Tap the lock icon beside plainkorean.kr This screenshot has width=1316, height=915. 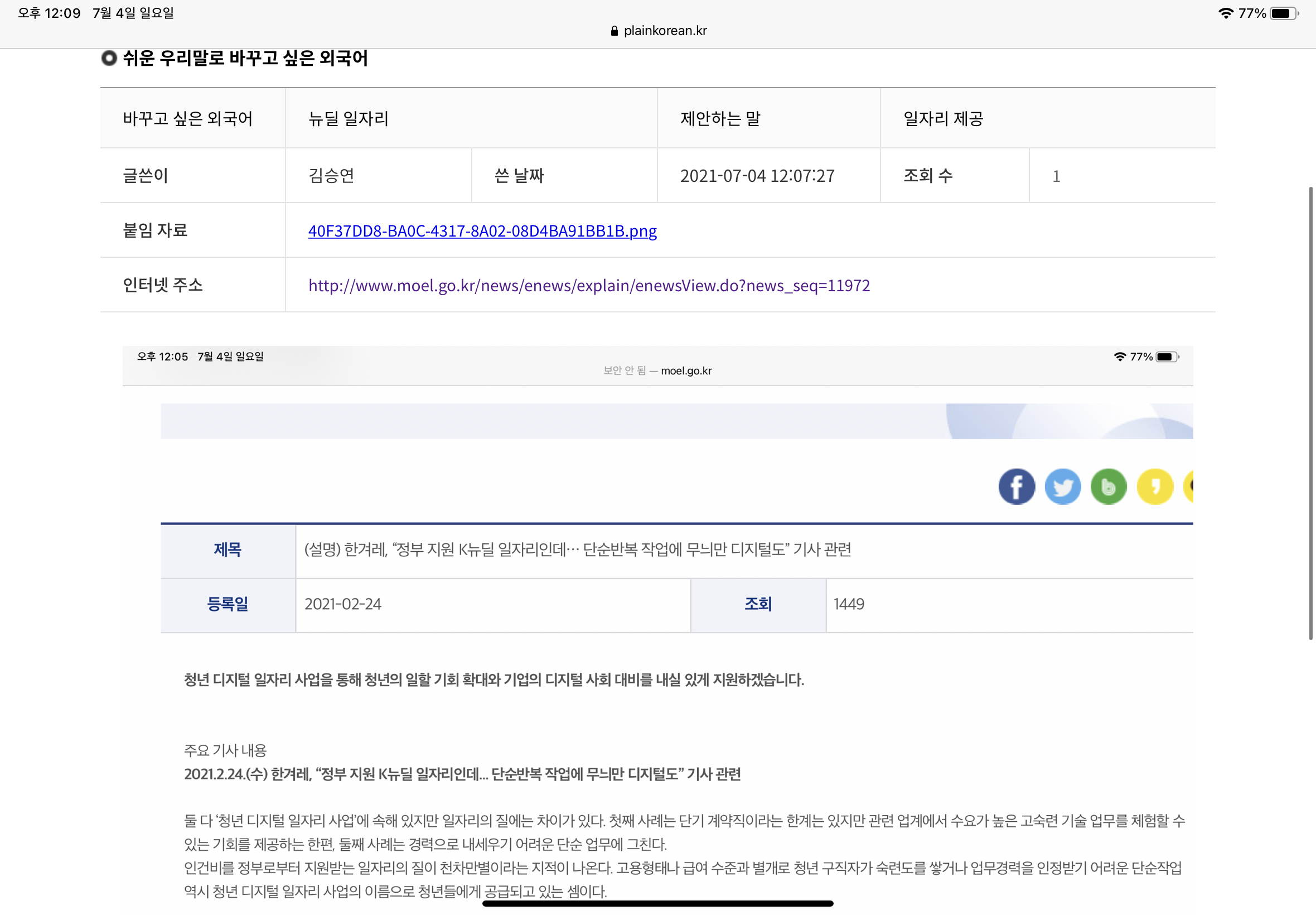(614, 31)
